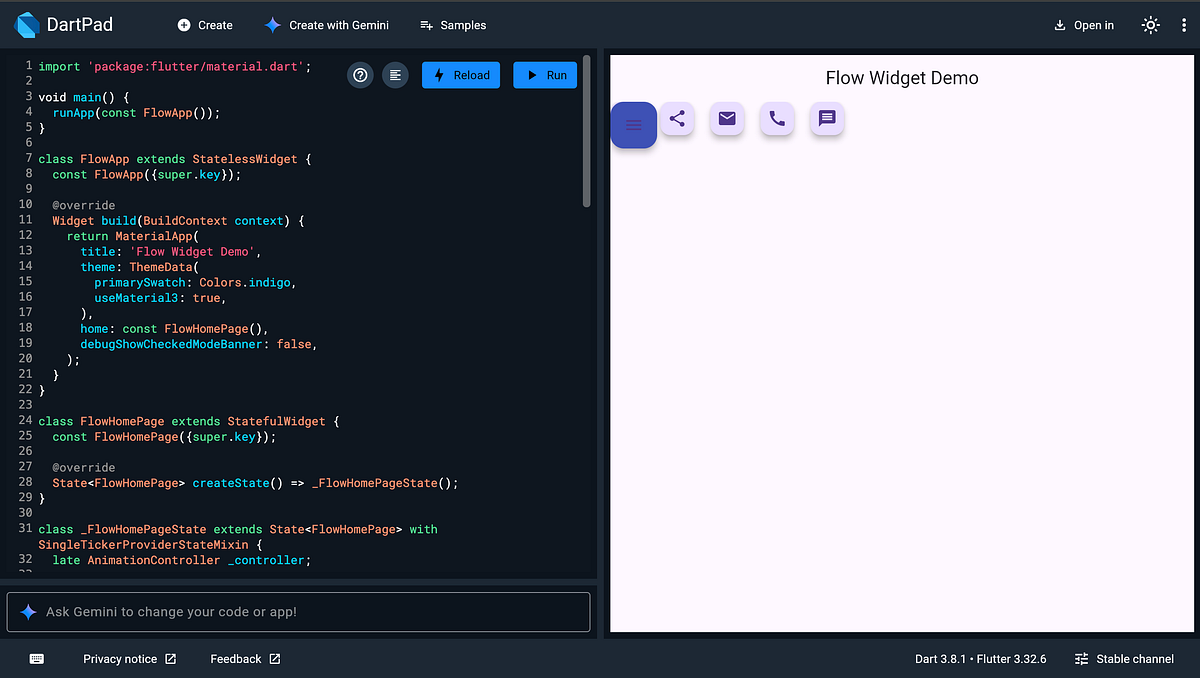Open the Open in menu
This screenshot has height=678, width=1200.
pos(1084,24)
